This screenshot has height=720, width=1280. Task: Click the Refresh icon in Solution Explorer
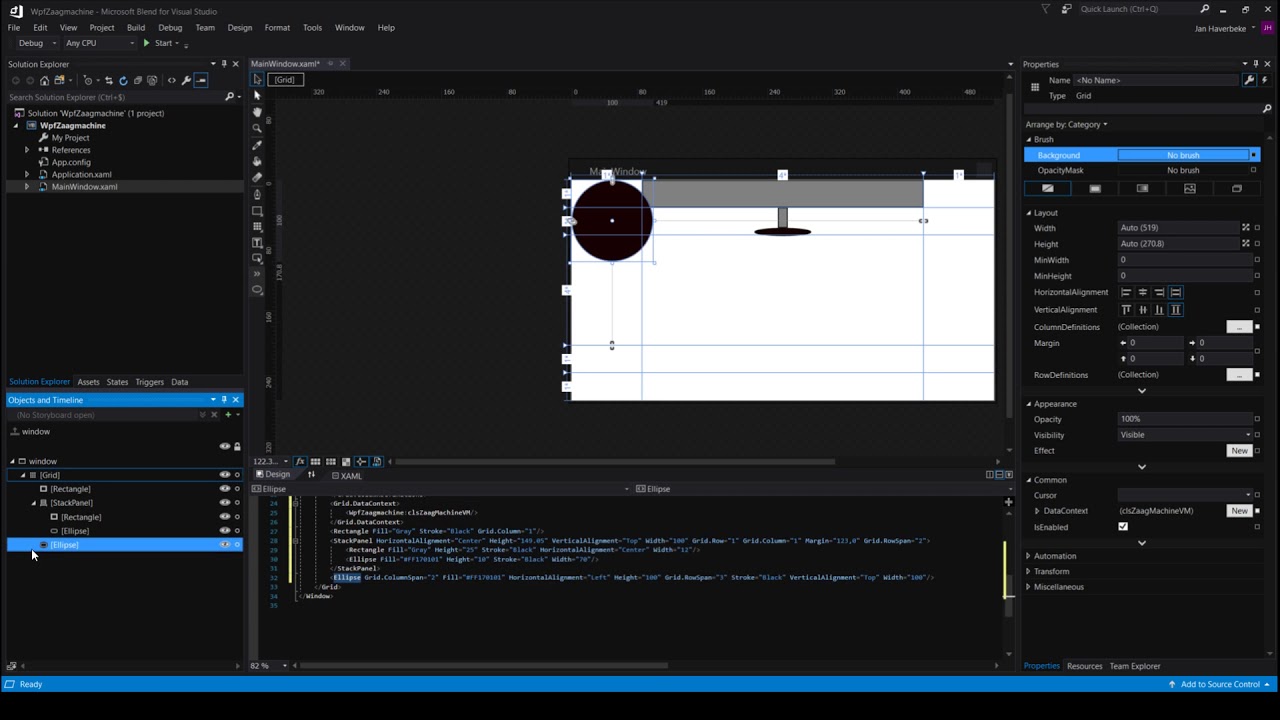click(x=123, y=80)
